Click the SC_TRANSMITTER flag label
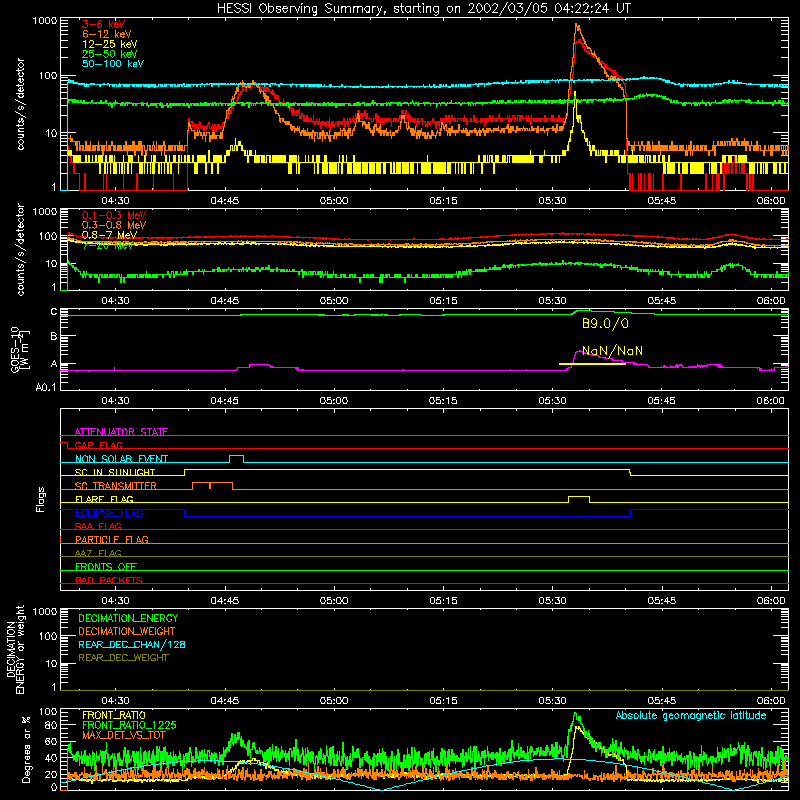 [x=115, y=486]
